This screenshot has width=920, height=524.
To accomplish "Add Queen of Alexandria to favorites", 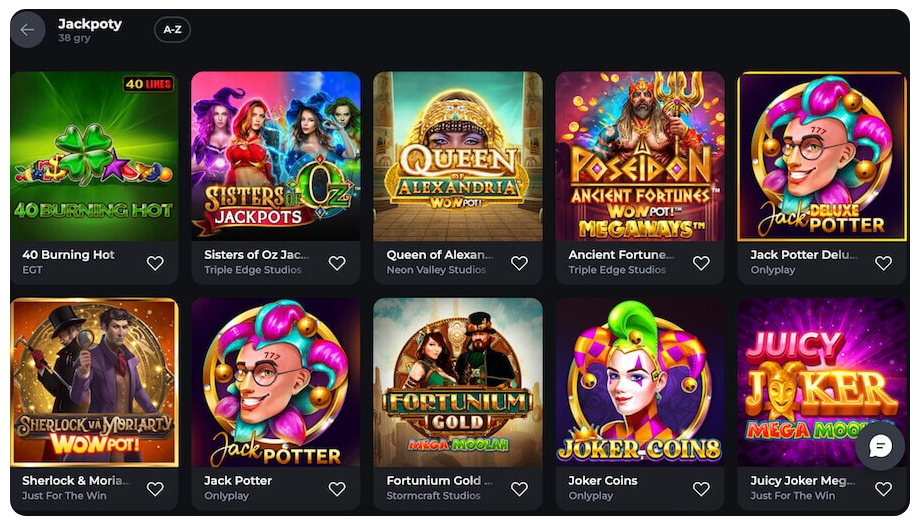I will pos(519,263).
